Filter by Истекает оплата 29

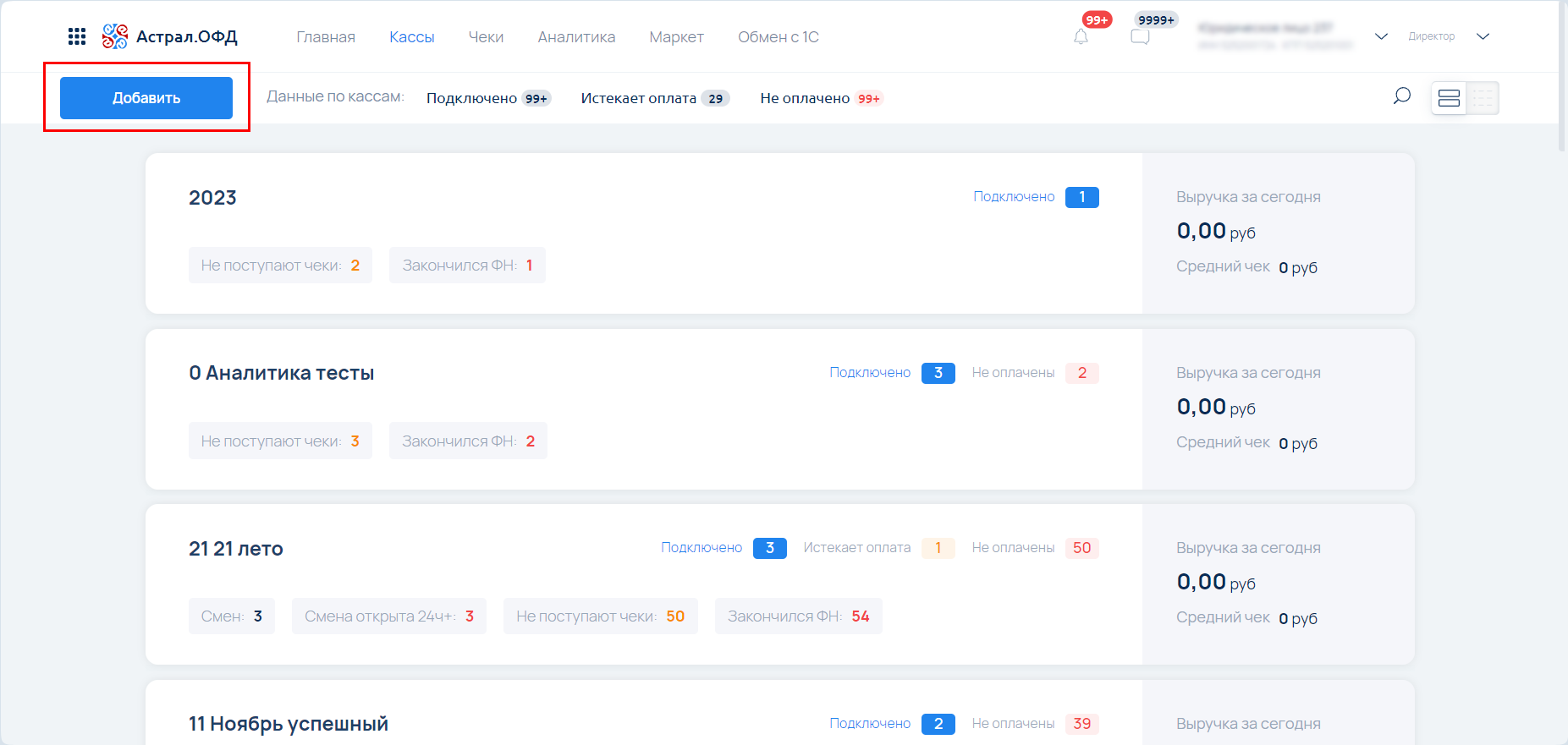[654, 98]
